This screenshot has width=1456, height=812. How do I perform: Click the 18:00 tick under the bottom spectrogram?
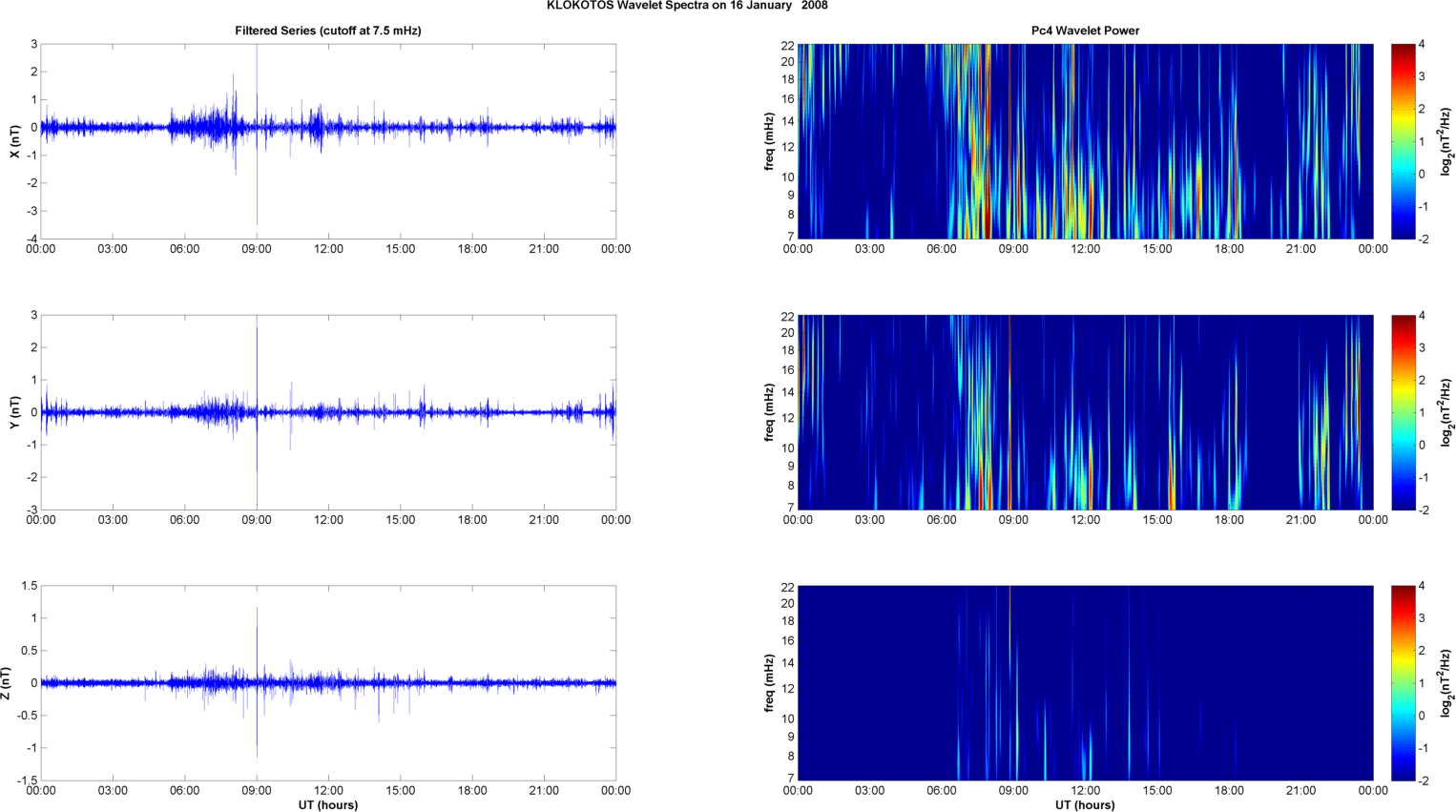(x=1229, y=790)
